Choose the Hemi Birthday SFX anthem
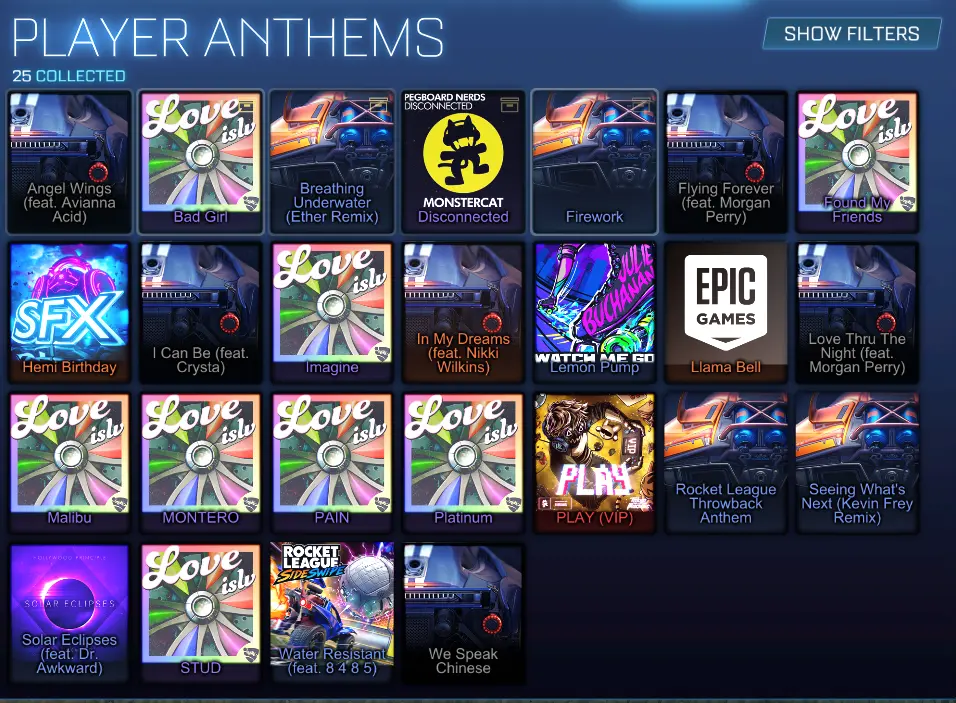Image resolution: width=956 pixels, height=703 pixels. [x=70, y=313]
